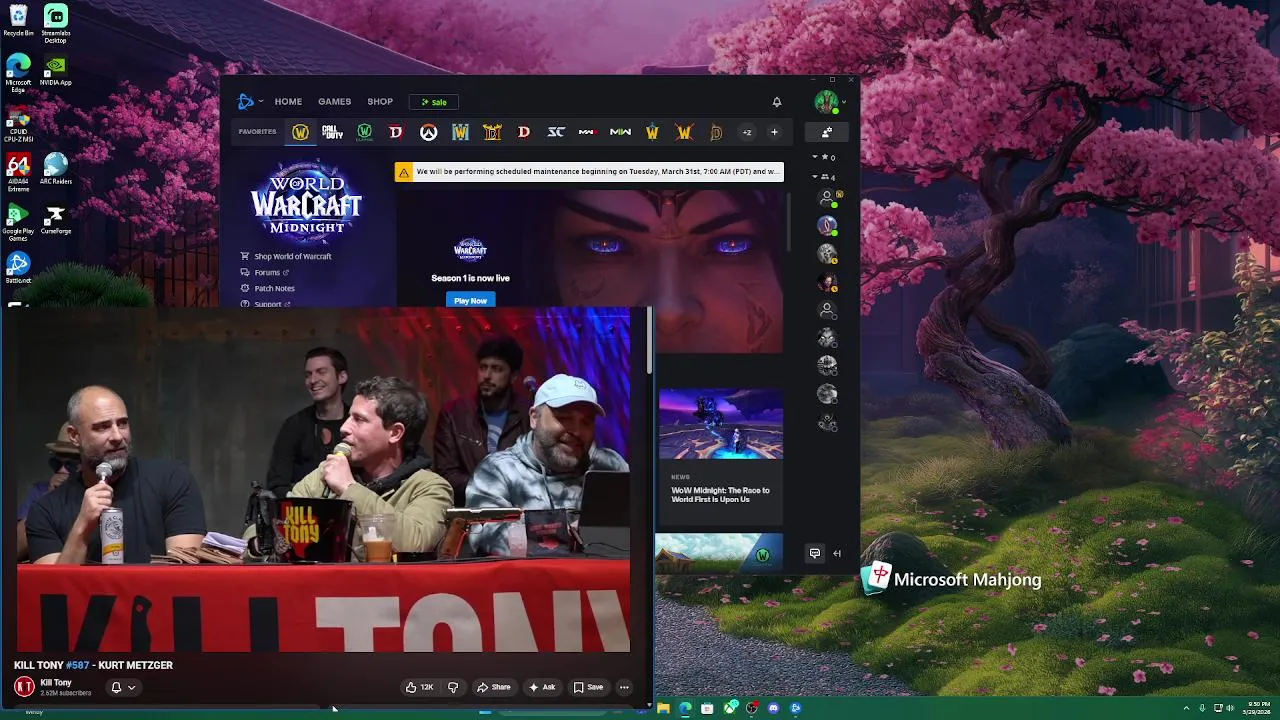
Task: Collapse the friends group showing 4
Action: 822,177
